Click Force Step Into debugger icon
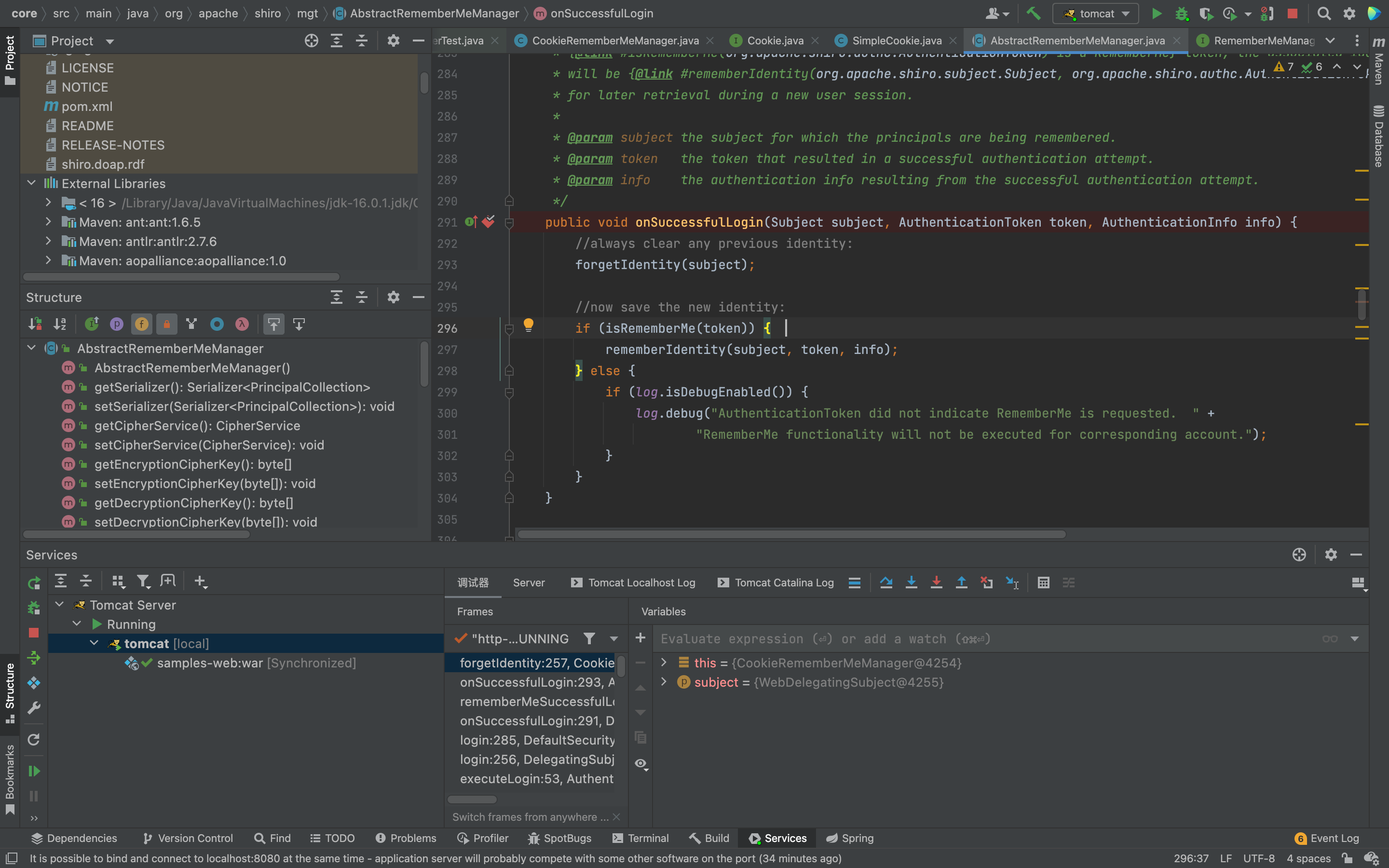 point(936,583)
